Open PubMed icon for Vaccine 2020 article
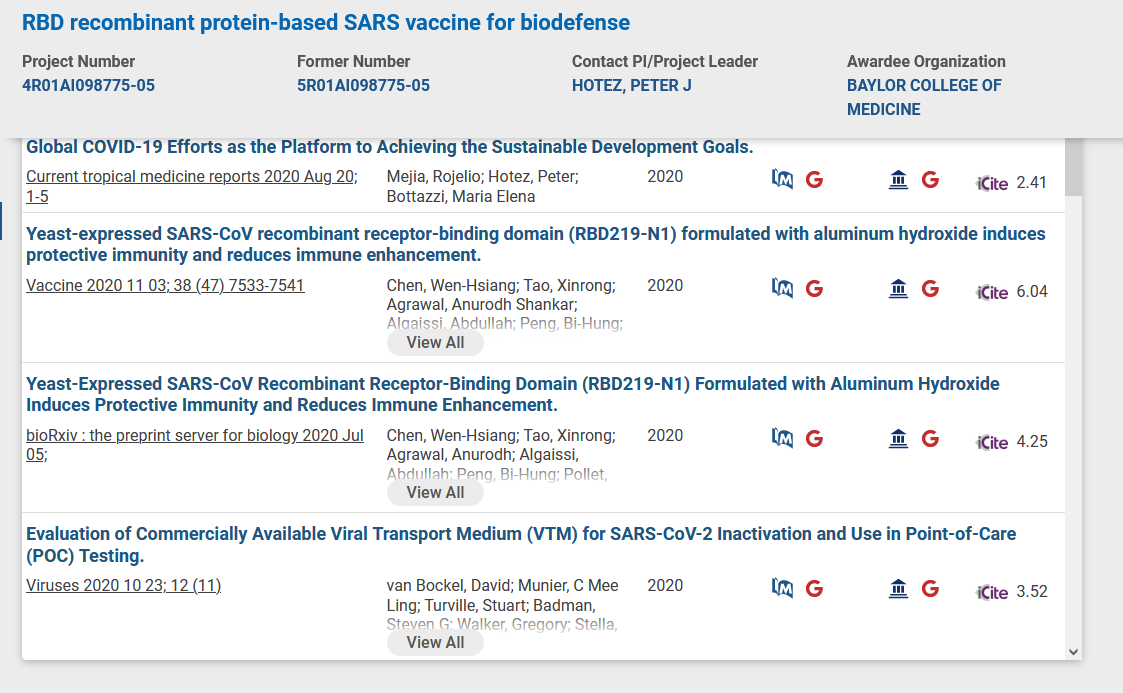This screenshot has width=1123, height=693. [x=782, y=288]
